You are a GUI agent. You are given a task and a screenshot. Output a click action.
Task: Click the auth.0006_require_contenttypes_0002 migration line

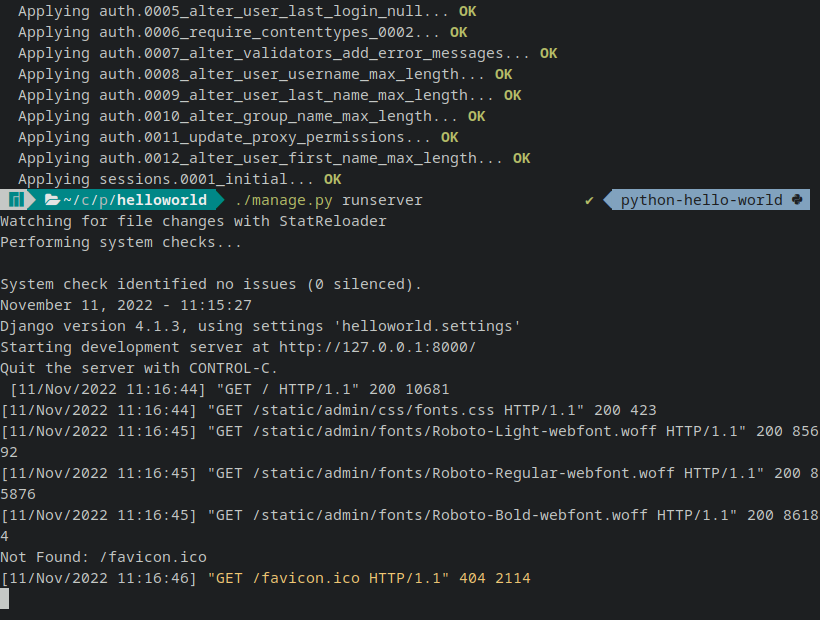point(243,32)
